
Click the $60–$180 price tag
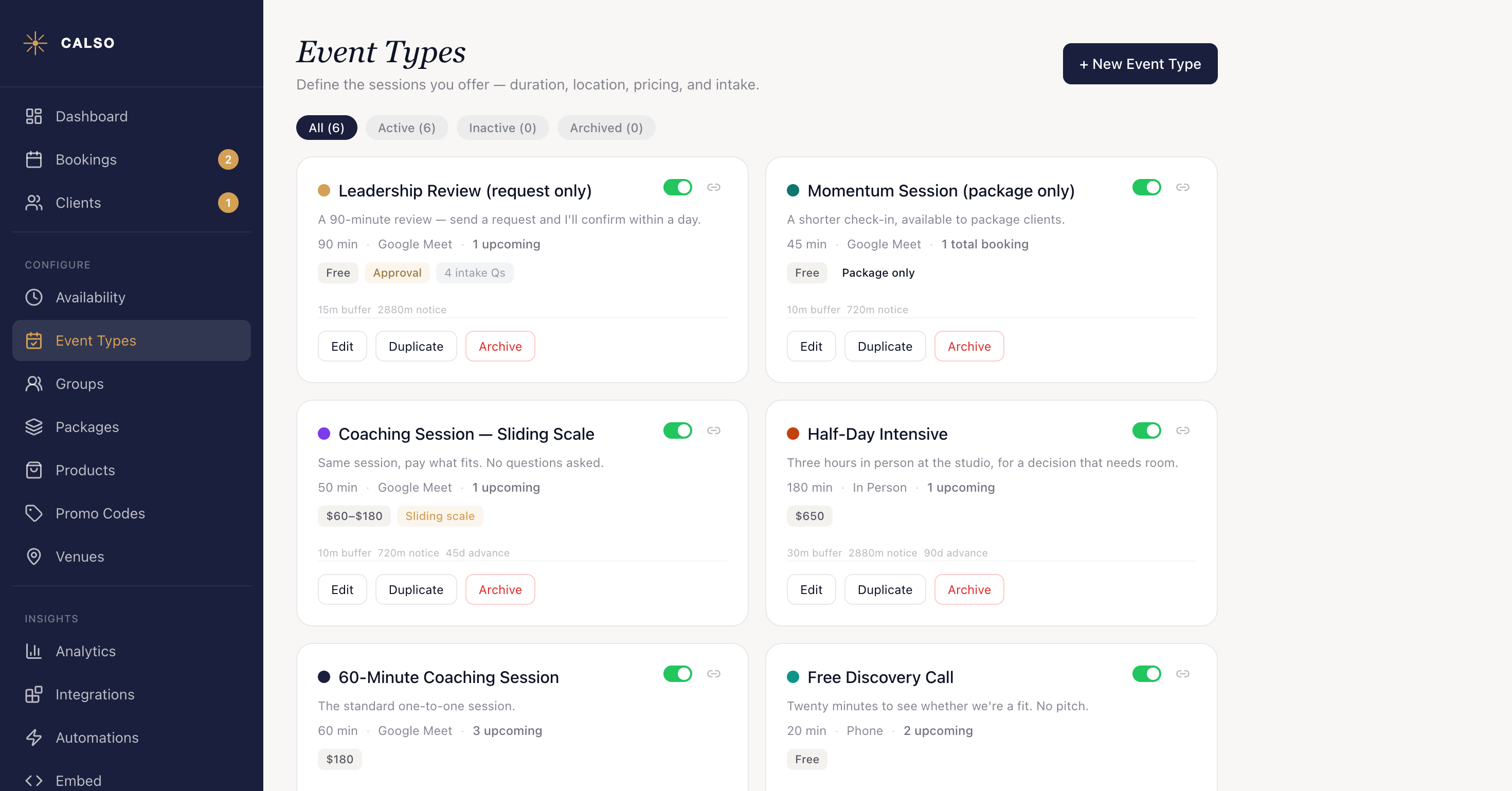354,516
